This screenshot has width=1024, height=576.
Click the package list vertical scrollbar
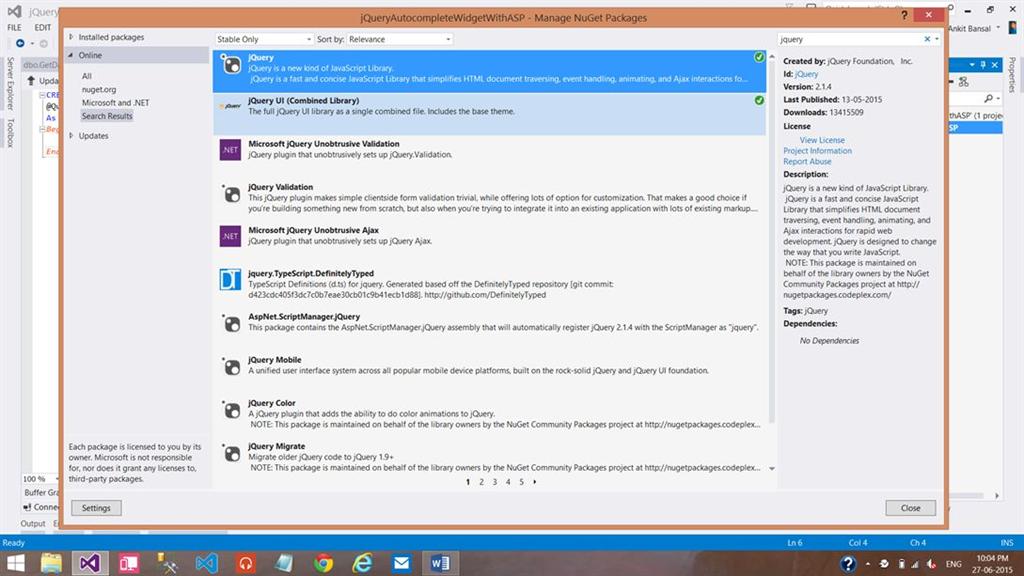771,242
